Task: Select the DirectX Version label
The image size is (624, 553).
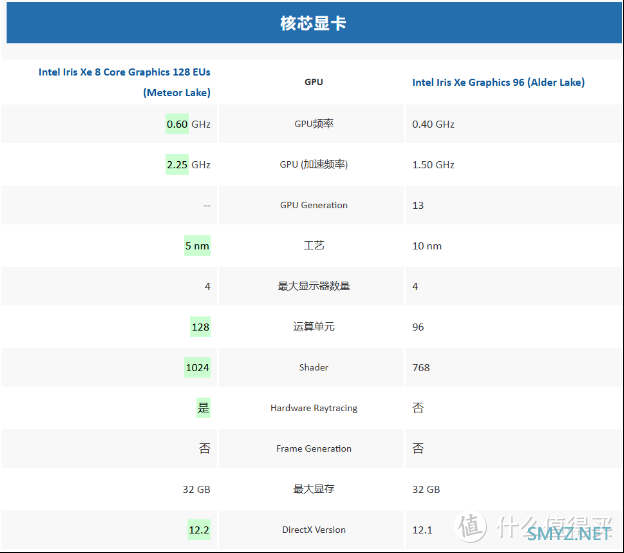Action: 314,530
